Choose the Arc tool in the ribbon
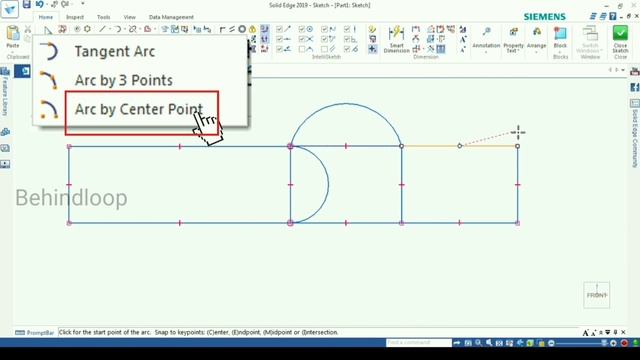Viewport: 640px width, 360px height. click(118, 29)
